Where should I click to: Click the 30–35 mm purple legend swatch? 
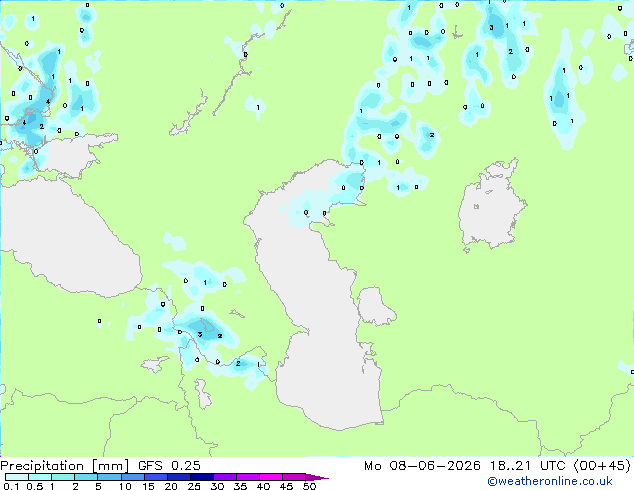[x=224, y=477]
